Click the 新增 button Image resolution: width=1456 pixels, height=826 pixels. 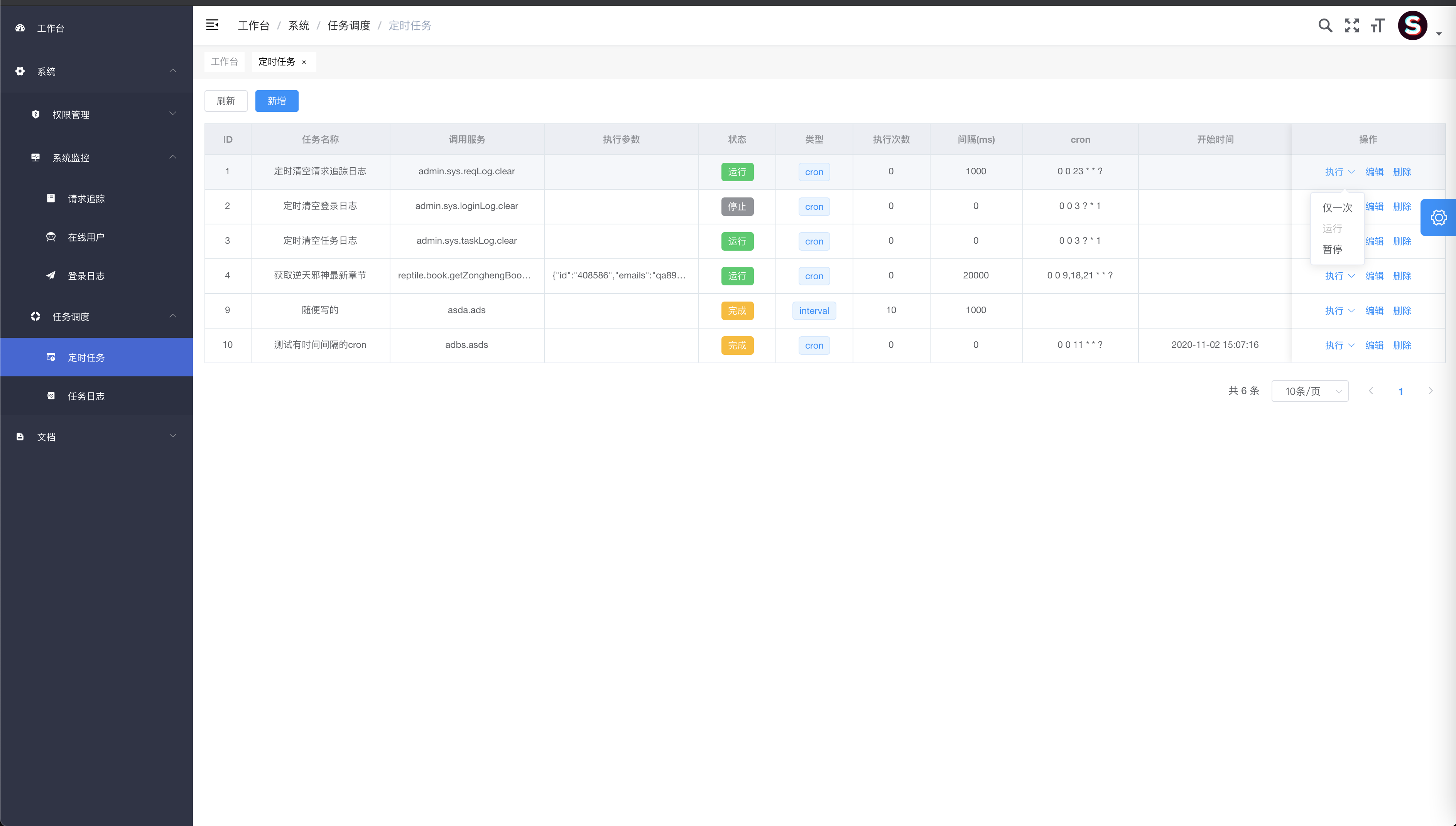pyautogui.click(x=276, y=101)
